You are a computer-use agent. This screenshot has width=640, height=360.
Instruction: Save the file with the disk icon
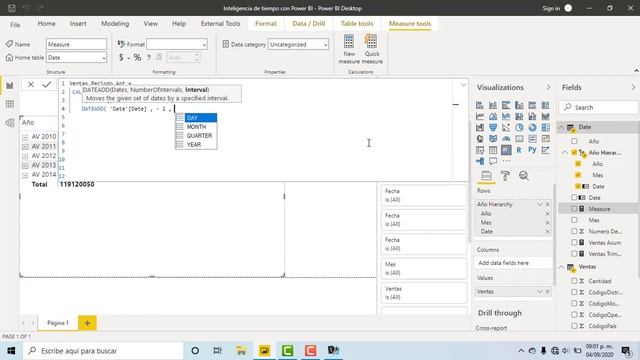point(12,8)
